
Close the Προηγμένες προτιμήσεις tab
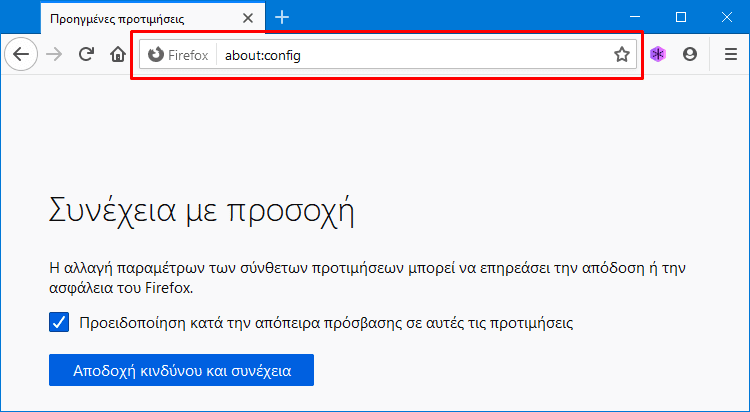[x=248, y=19]
